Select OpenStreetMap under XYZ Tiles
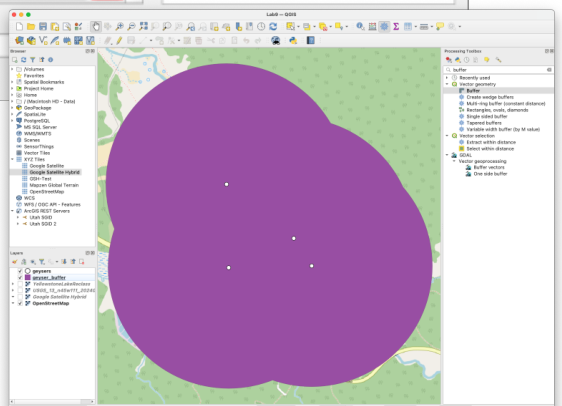 [47, 191]
